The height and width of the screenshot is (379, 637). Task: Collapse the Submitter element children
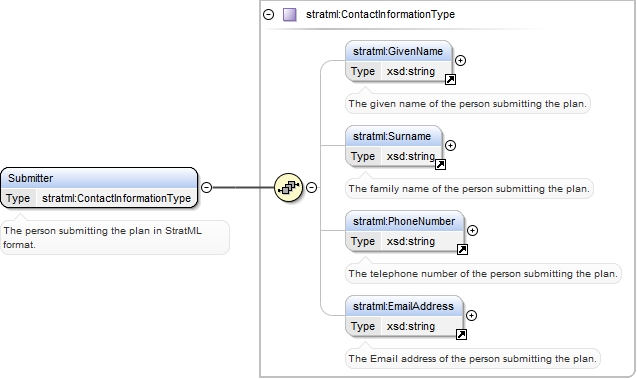coord(206,187)
